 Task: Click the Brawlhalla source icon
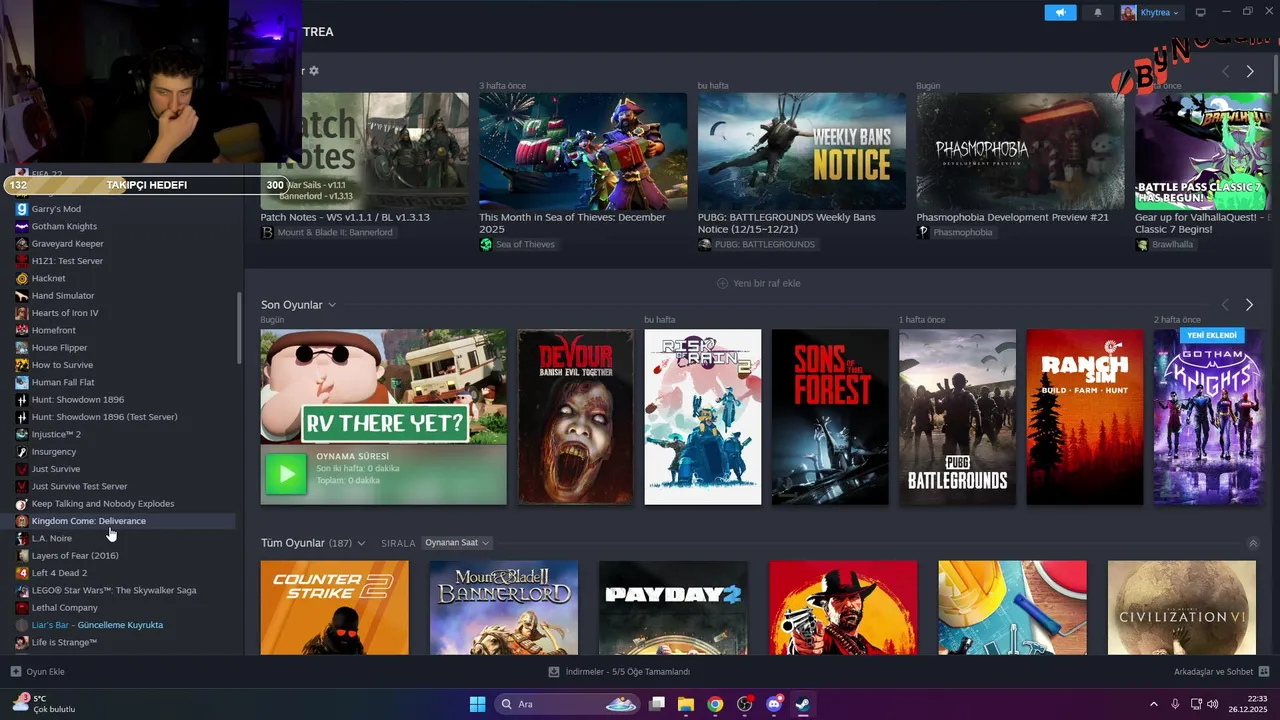pyautogui.click(x=1142, y=244)
